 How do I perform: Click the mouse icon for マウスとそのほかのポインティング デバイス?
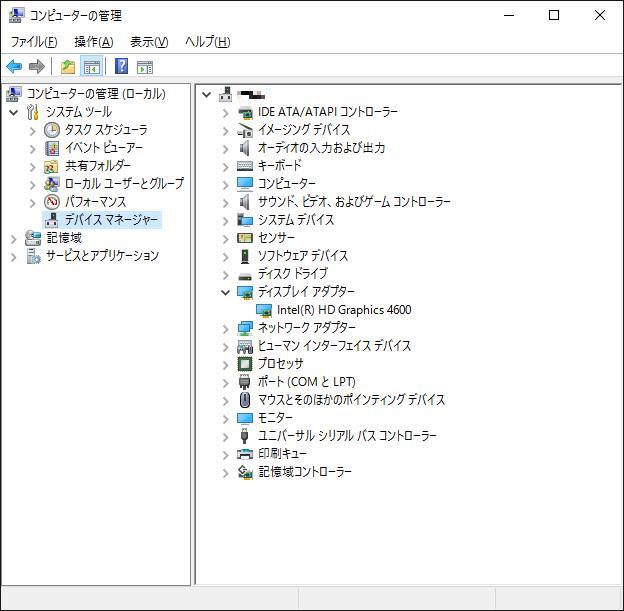click(x=245, y=400)
